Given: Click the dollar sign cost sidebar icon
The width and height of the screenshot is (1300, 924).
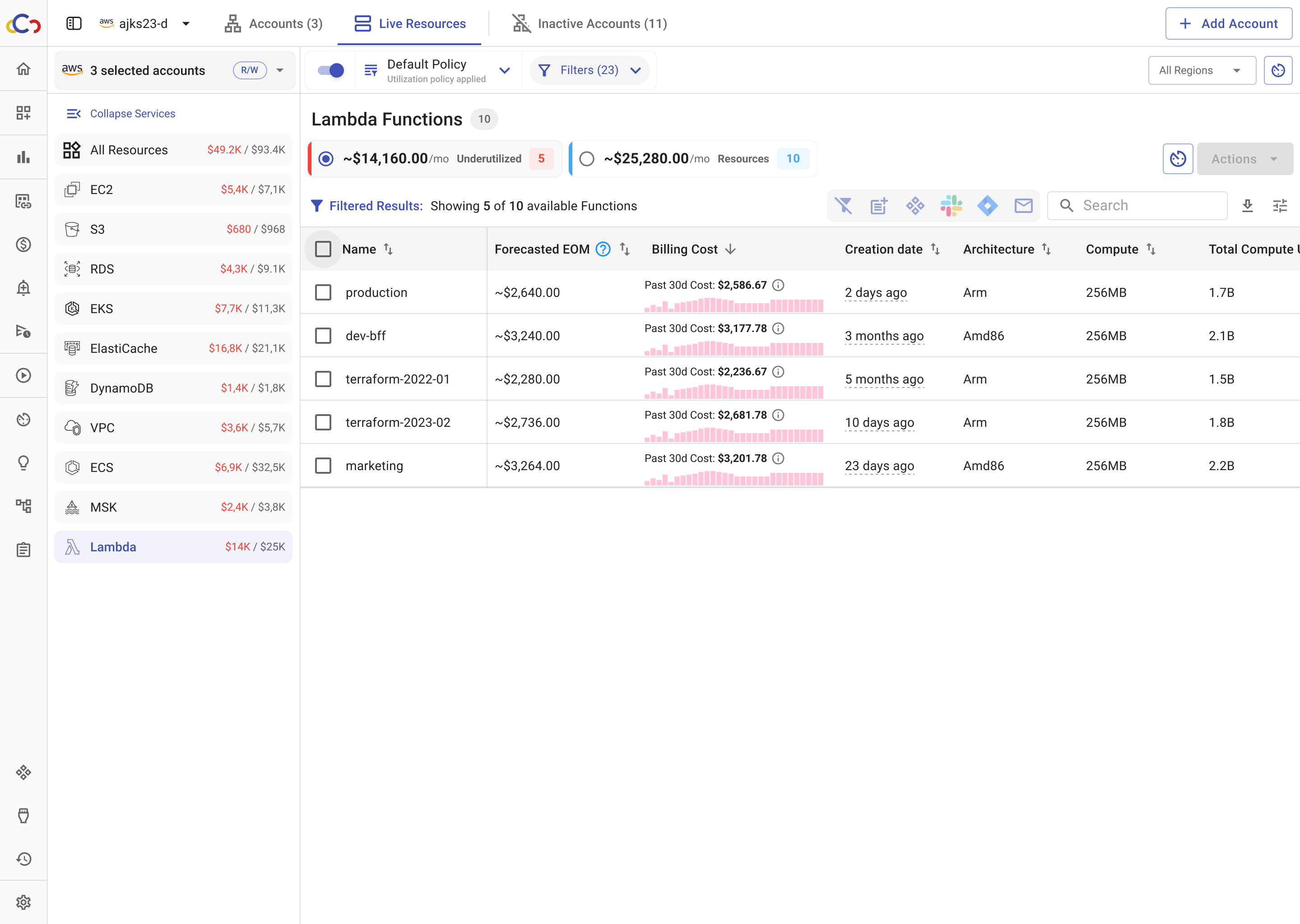Looking at the screenshot, I should coord(23,245).
